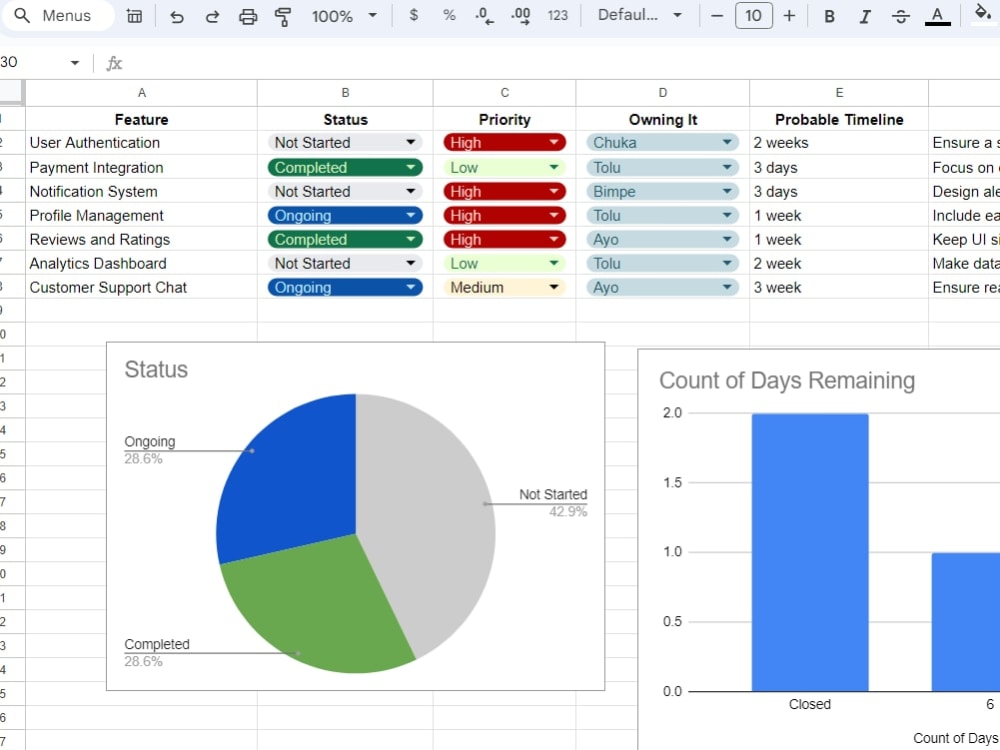Image resolution: width=1000 pixels, height=750 pixels.
Task: Activate the paint format roller icon
Action: [x=283, y=17]
